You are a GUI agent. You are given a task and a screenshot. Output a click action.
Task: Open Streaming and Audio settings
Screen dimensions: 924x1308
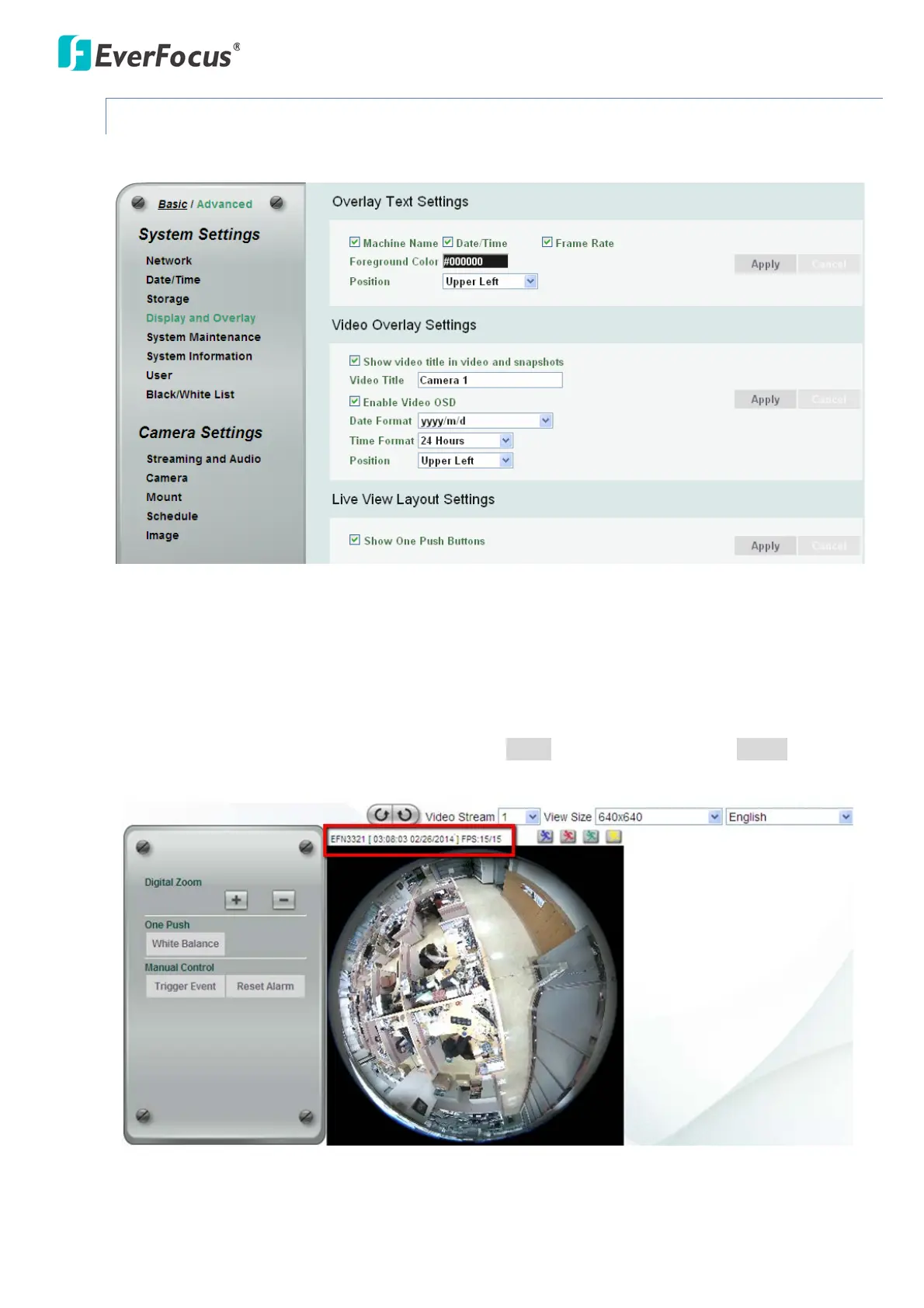point(203,459)
